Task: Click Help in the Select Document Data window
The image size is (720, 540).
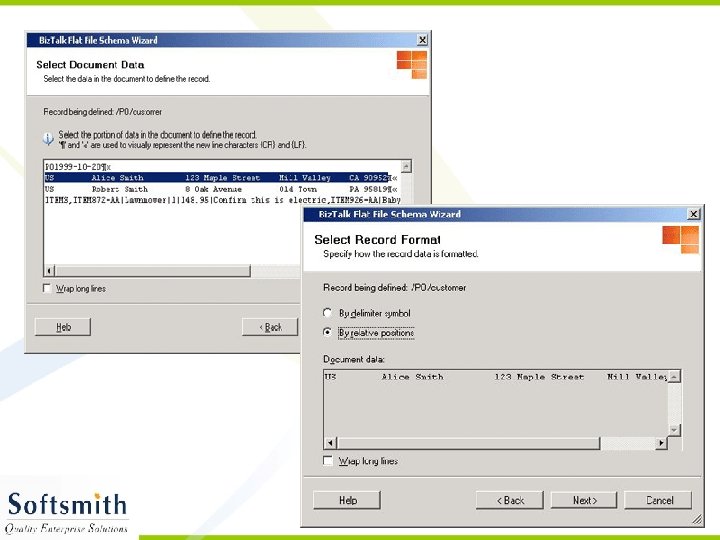Action: click(63, 327)
